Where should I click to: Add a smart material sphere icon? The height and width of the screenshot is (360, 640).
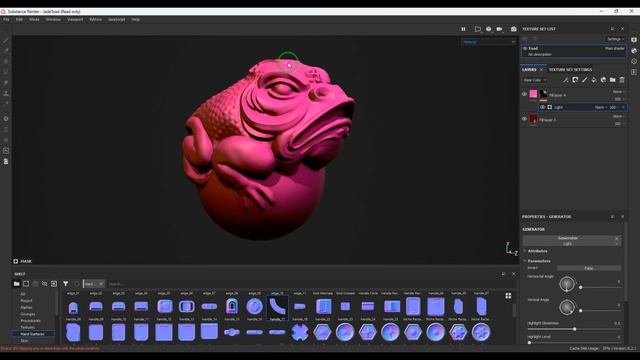(603, 80)
